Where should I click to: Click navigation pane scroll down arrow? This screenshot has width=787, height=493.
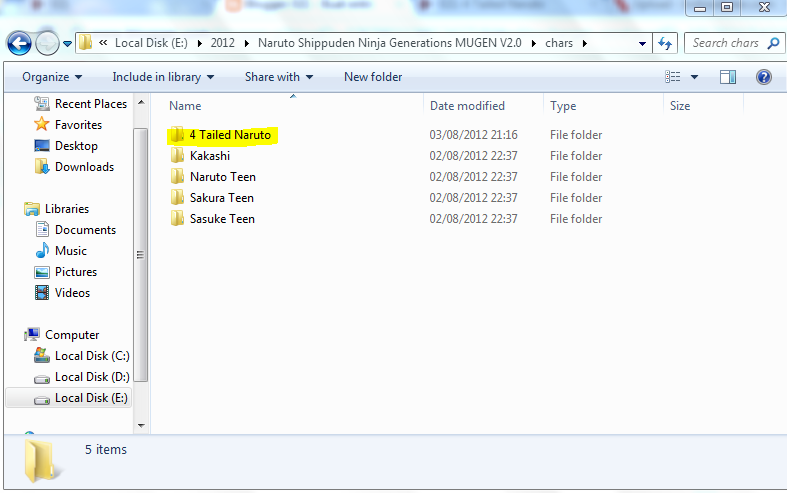(142, 426)
